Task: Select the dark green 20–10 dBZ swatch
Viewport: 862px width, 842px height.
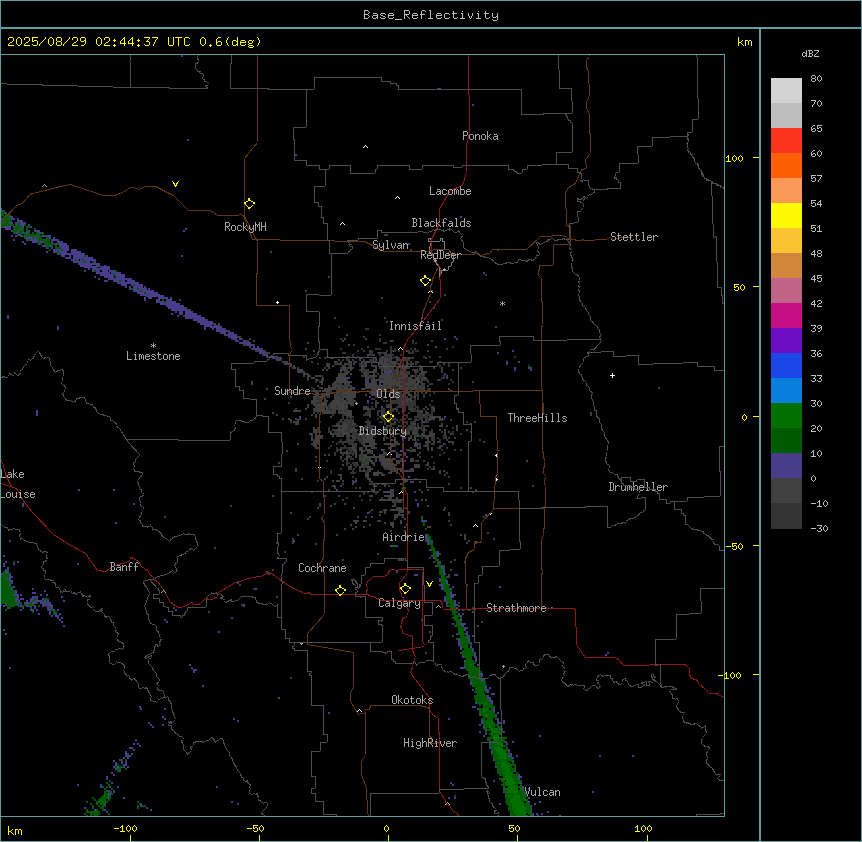Action: (786, 441)
